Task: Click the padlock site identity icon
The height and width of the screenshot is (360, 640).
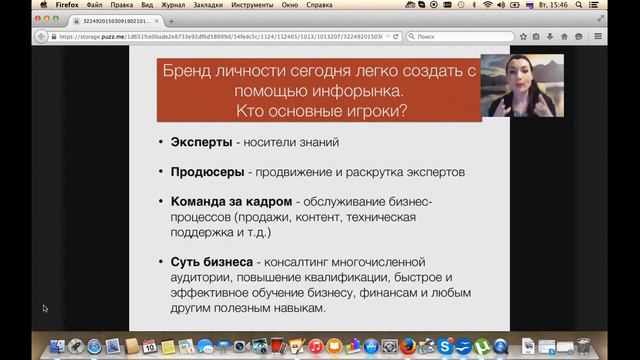Action: click(54, 36)
